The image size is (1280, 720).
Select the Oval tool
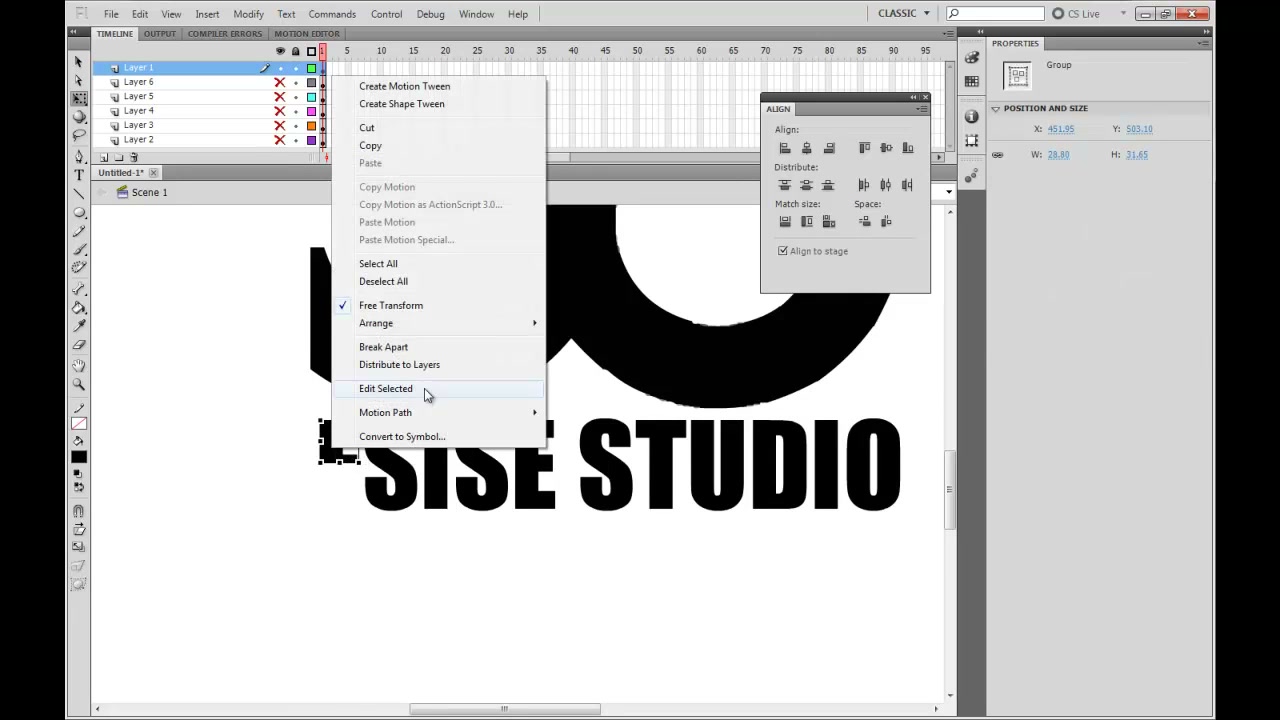pyautogui.click(x=79, y=213)
